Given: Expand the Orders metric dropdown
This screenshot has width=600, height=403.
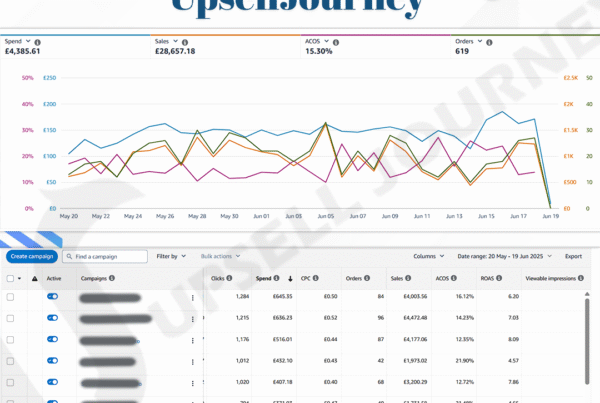Looking at the screenshot, I should click(479, 41).
